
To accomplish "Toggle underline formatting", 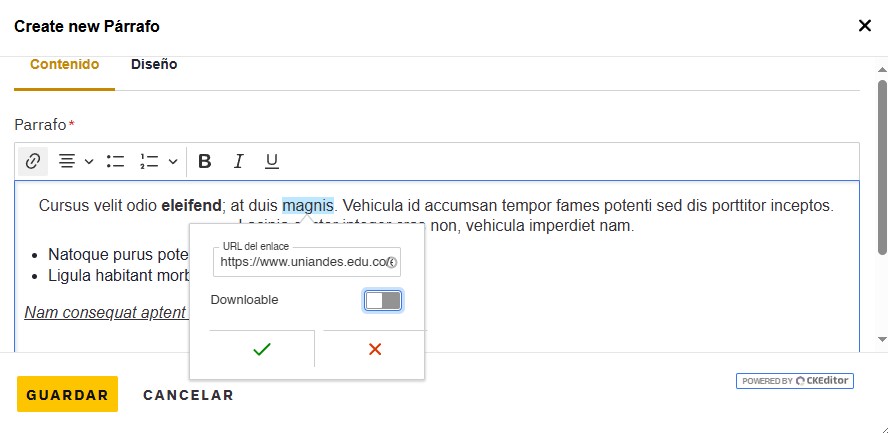I will click(x=272, y=161).
